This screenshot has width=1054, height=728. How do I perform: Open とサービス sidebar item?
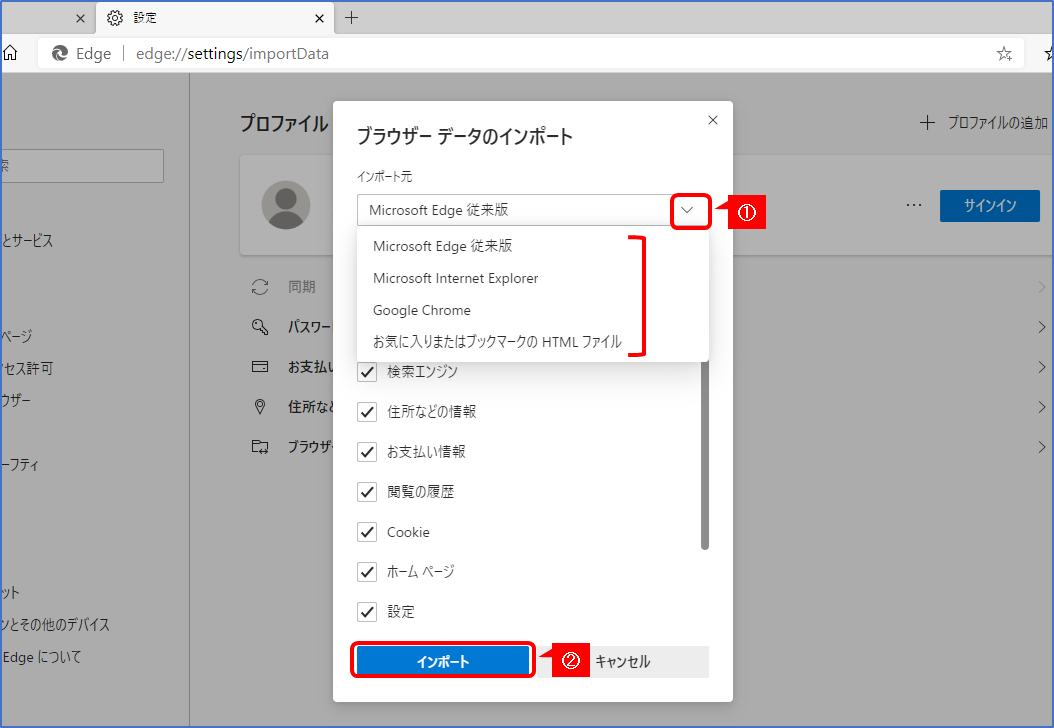[27, 241]
